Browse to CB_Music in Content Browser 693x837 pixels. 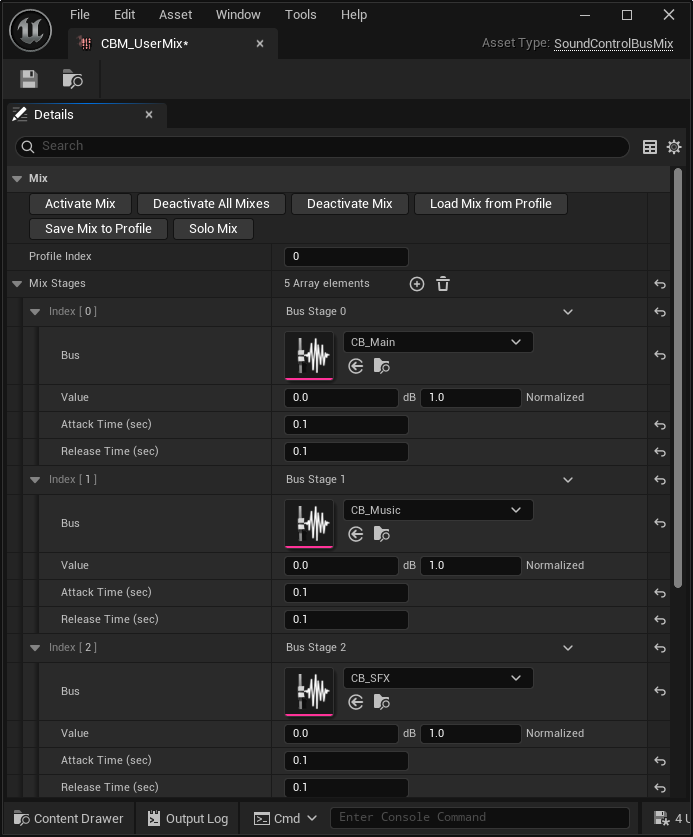click(x=381, y=535)
